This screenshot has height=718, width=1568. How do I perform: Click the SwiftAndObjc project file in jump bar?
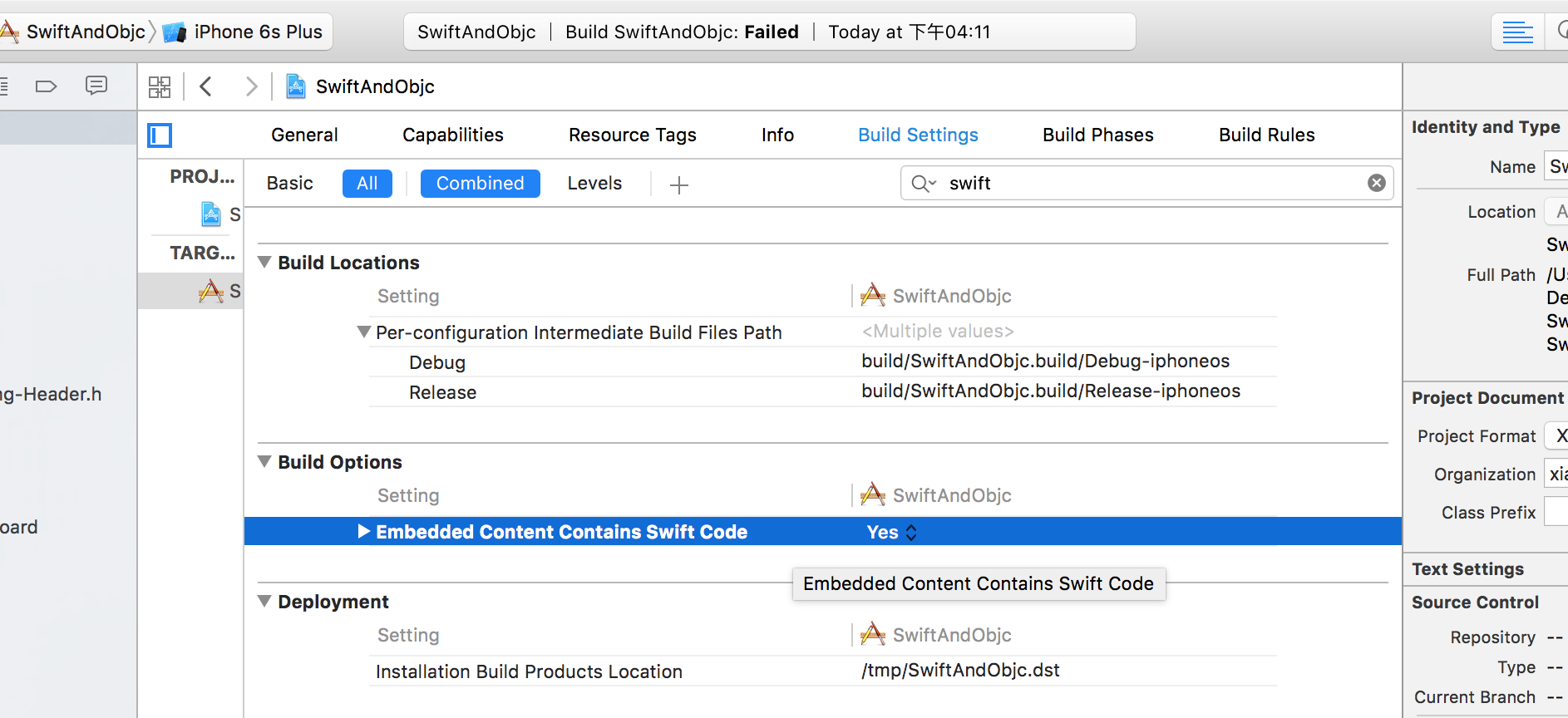[360, 86]
